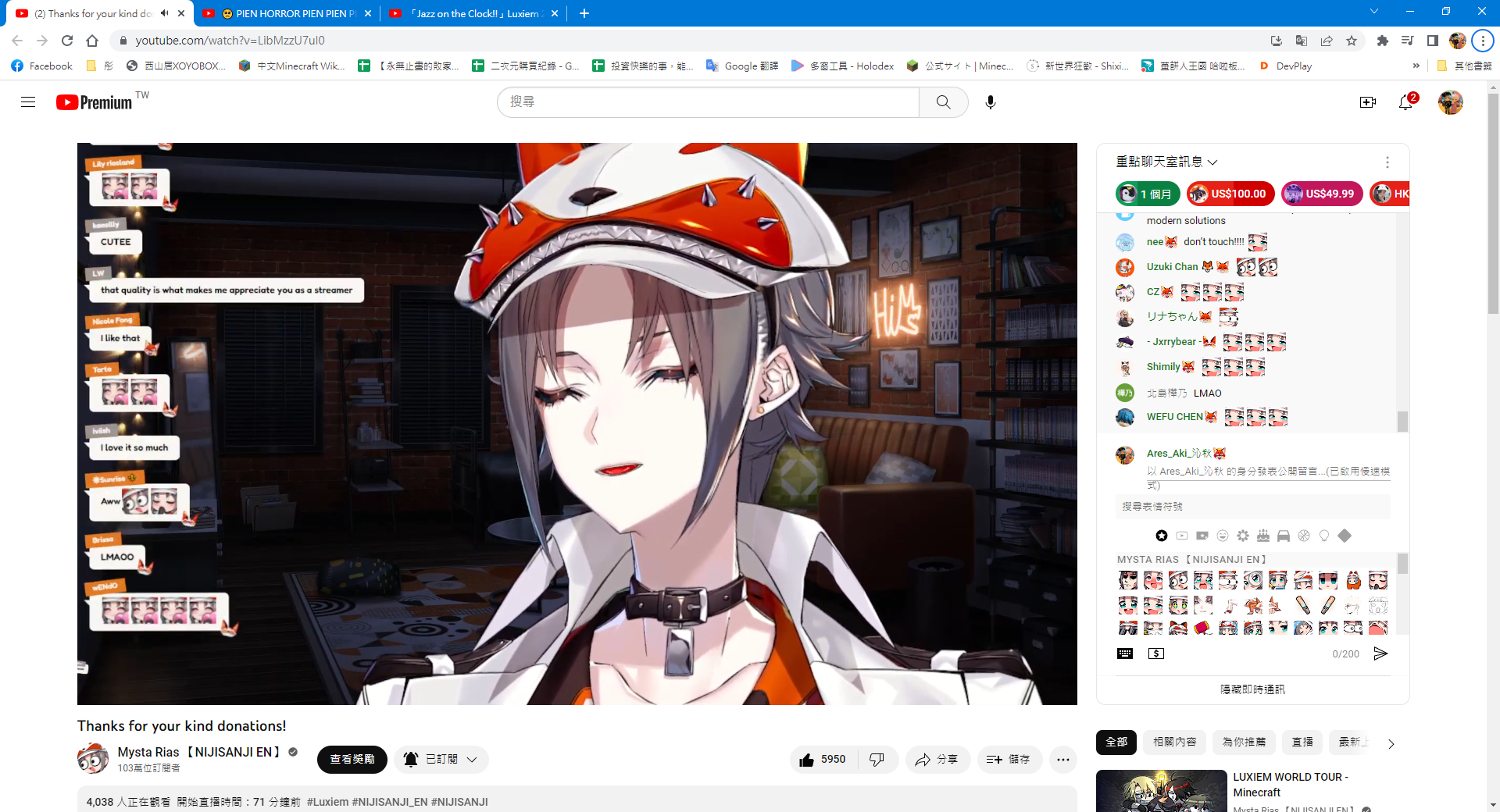1500x812 pixels.
Task: Select the smiley face emoji category
Action: click(1223, 536)
